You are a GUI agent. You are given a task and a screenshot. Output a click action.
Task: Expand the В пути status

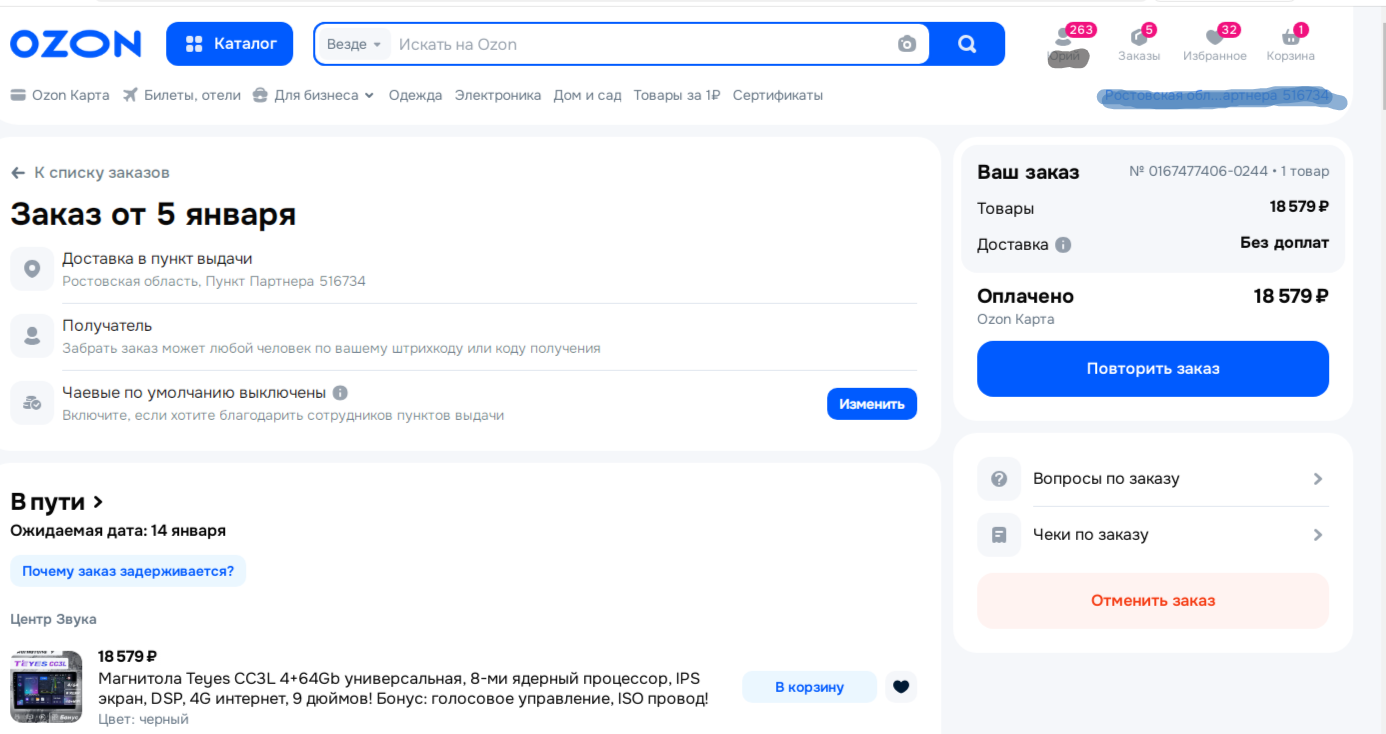[x=57, y=502]
